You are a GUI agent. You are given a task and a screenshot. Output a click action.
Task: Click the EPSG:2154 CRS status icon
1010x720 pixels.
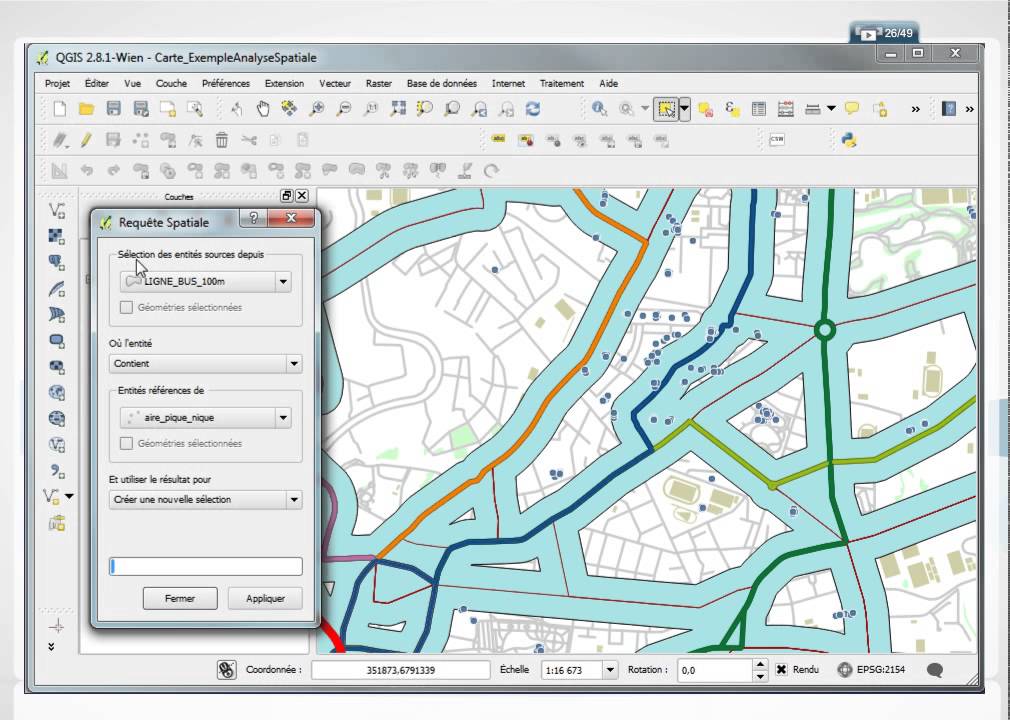tap(845, 669)
